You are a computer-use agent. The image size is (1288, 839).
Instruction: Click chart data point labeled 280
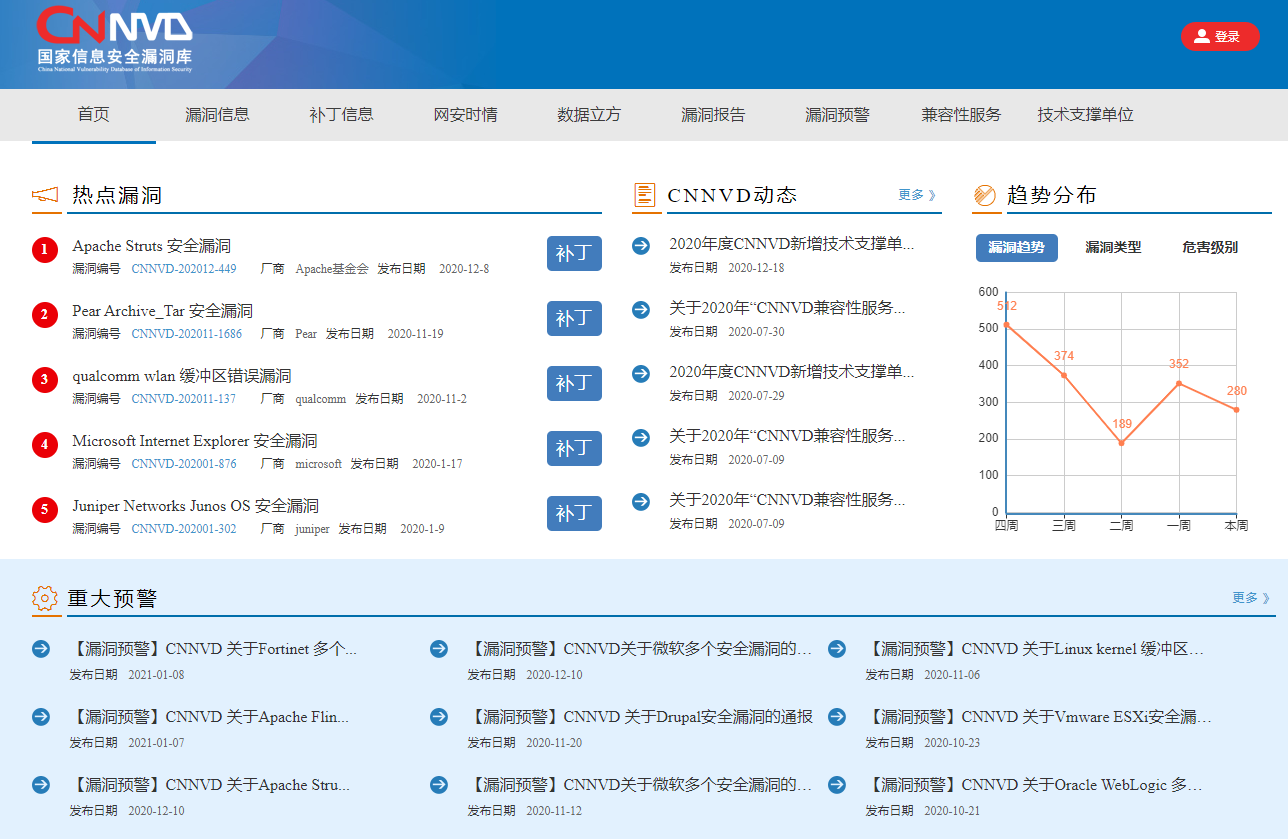1237,410
